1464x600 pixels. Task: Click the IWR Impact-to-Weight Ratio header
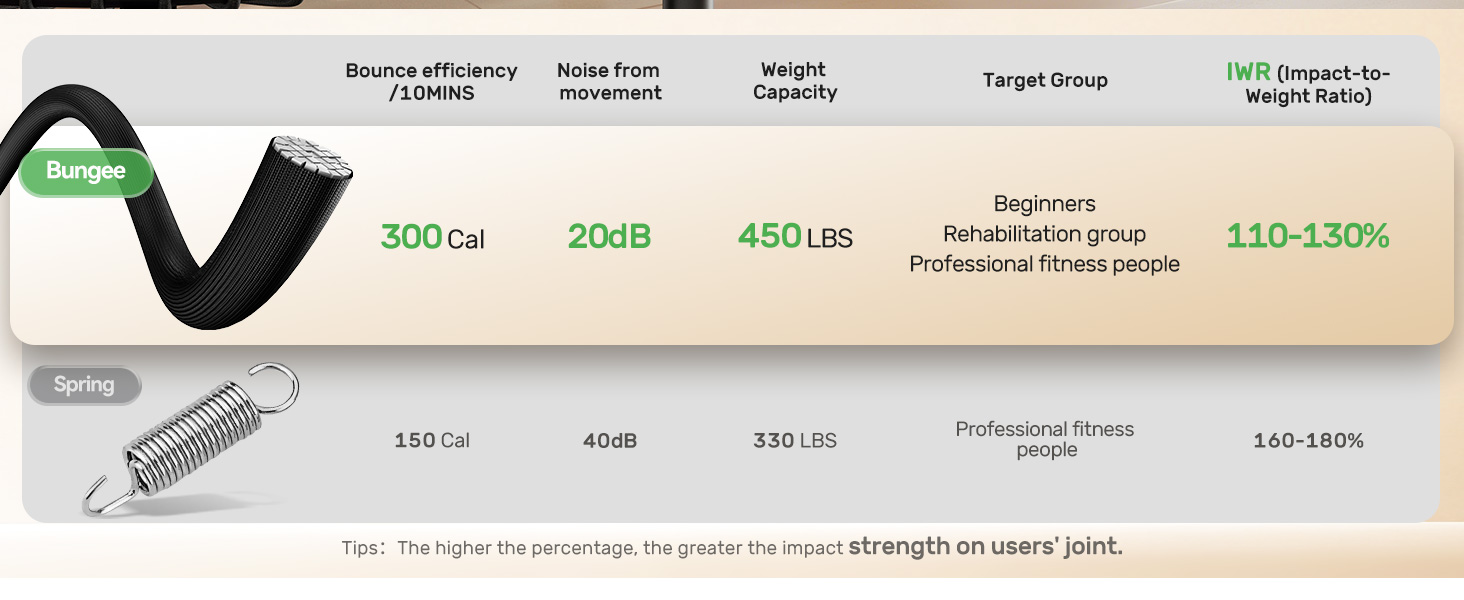[x=1308, y=84]
